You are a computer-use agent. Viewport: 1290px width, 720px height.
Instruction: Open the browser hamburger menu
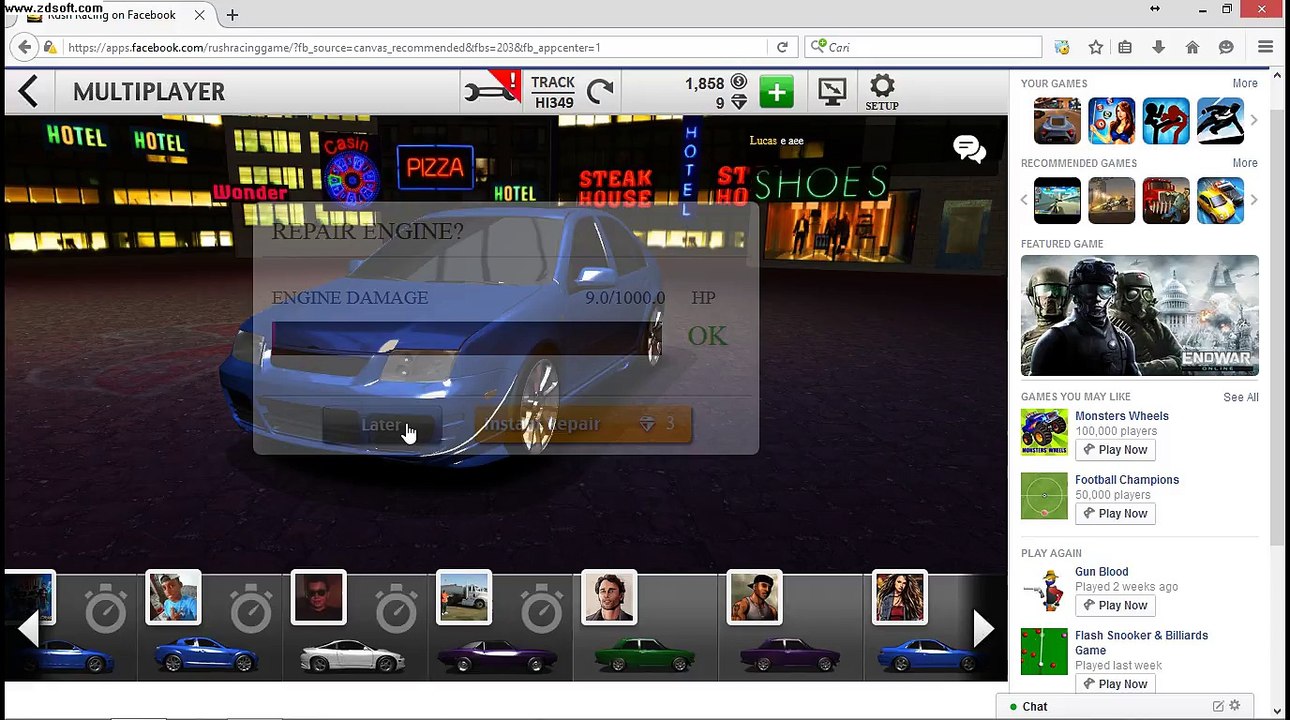(1265, 47)
